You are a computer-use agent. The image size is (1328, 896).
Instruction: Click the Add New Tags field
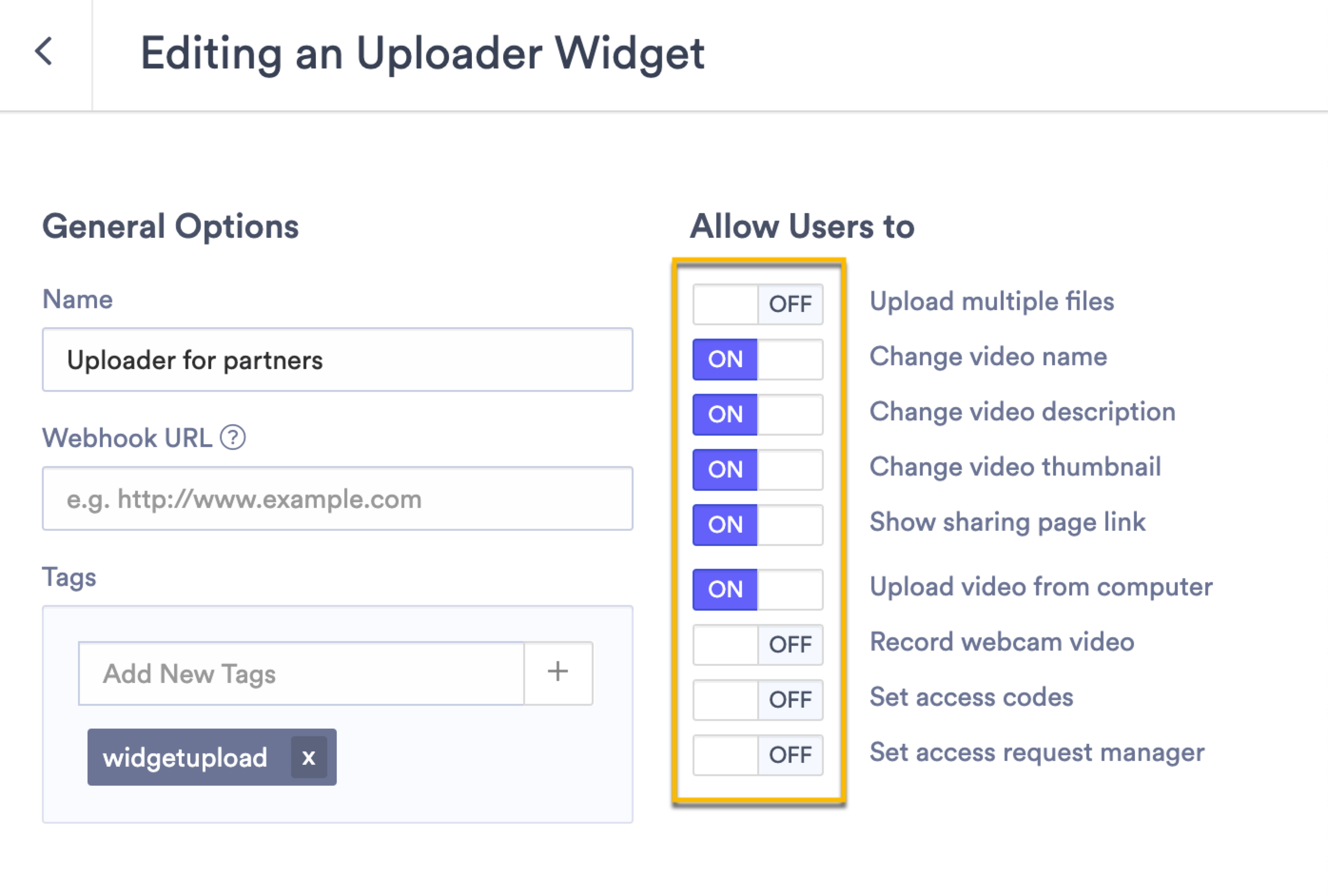click(x=302, y=672)
